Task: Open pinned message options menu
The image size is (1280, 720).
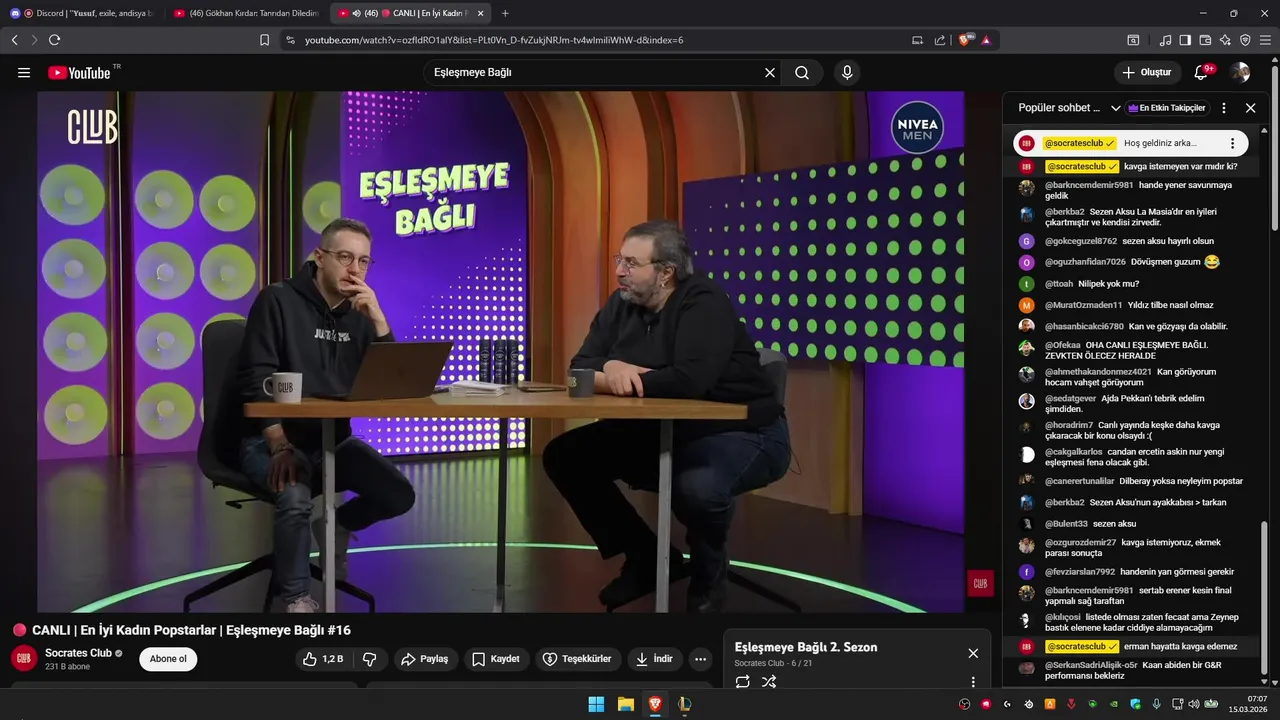Action: tap(1232, 143)
